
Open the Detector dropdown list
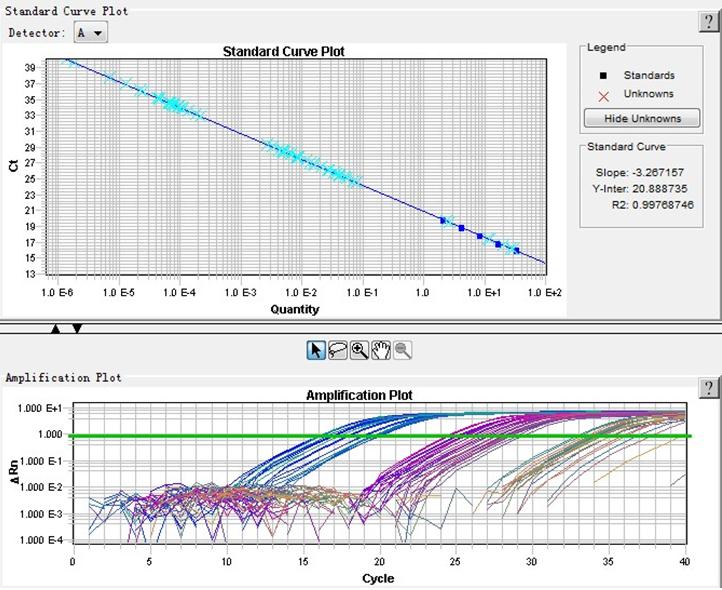91,33
